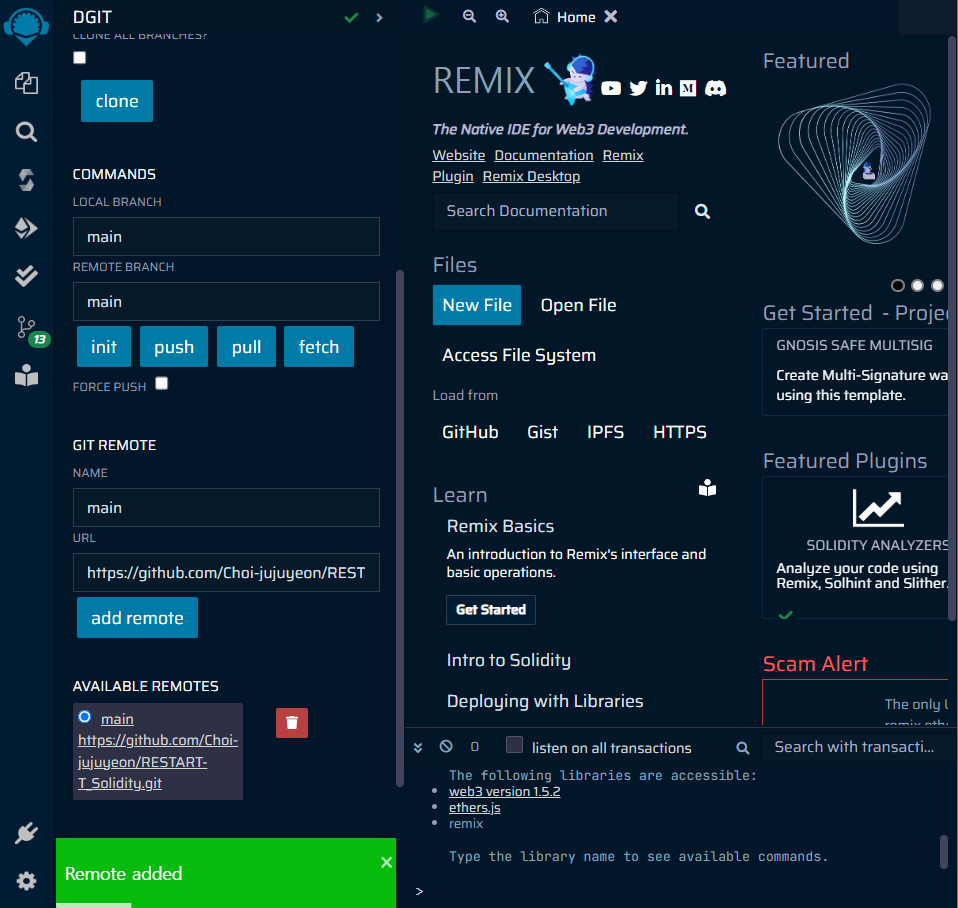
Task: Open the Remix YouTube icon
Action: (x=611, y=89)
